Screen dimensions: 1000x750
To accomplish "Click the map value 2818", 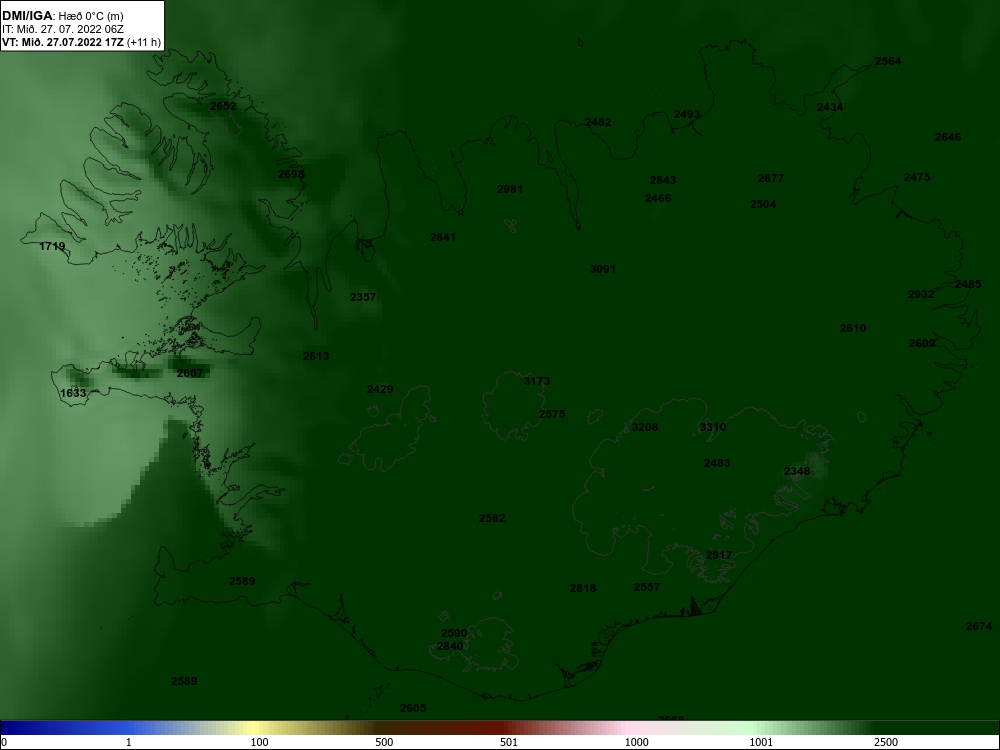I will (x=584, y=589).
